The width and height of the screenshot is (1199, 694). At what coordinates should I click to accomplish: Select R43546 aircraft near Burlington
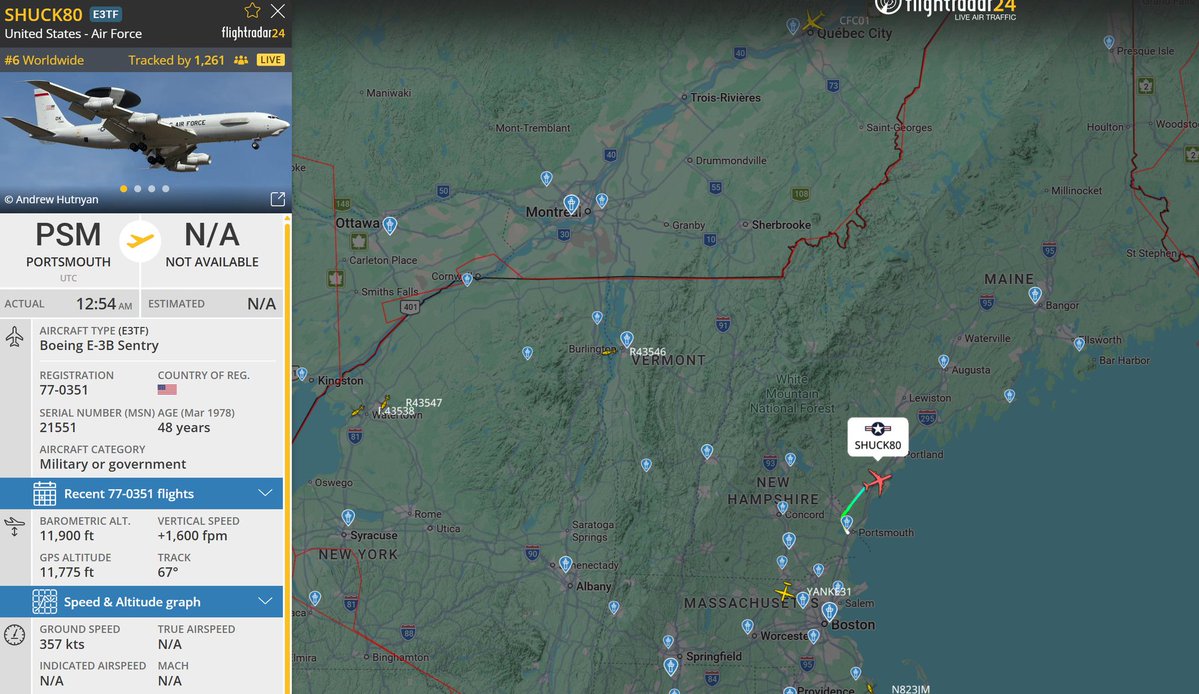click(x=609, y=351)
